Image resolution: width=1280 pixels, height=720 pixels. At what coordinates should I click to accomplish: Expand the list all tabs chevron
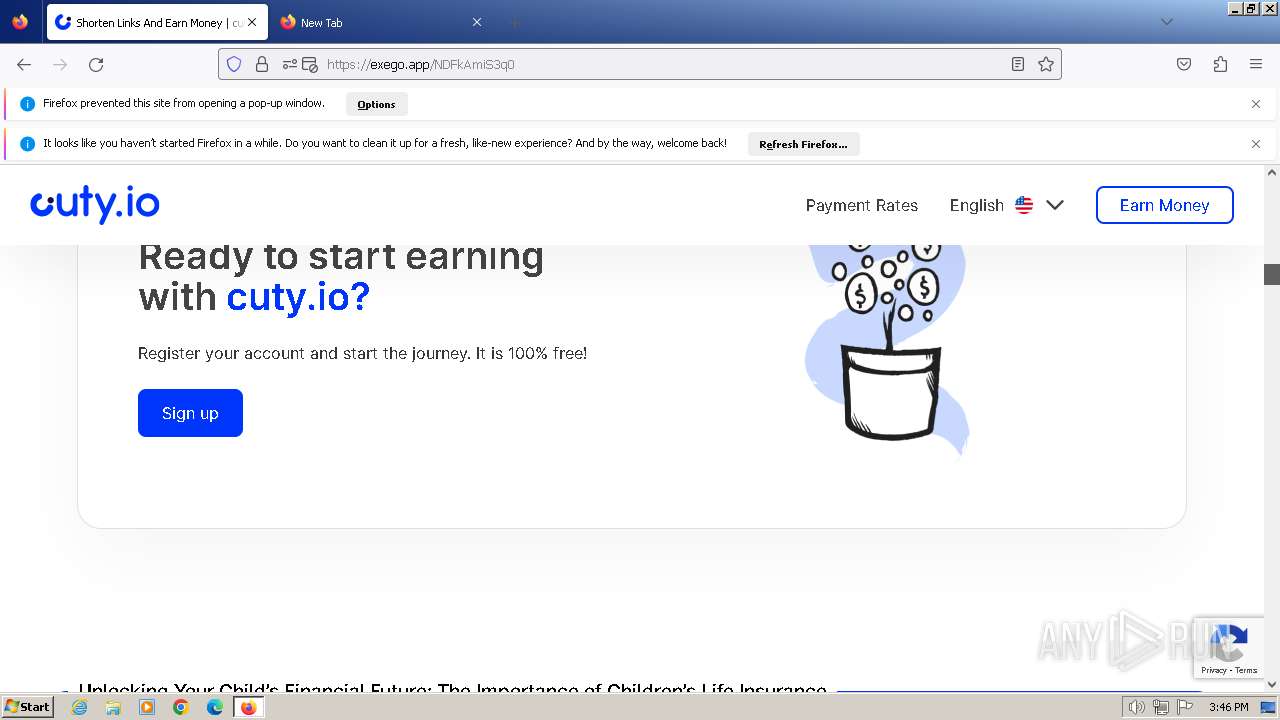[1166, 22]
